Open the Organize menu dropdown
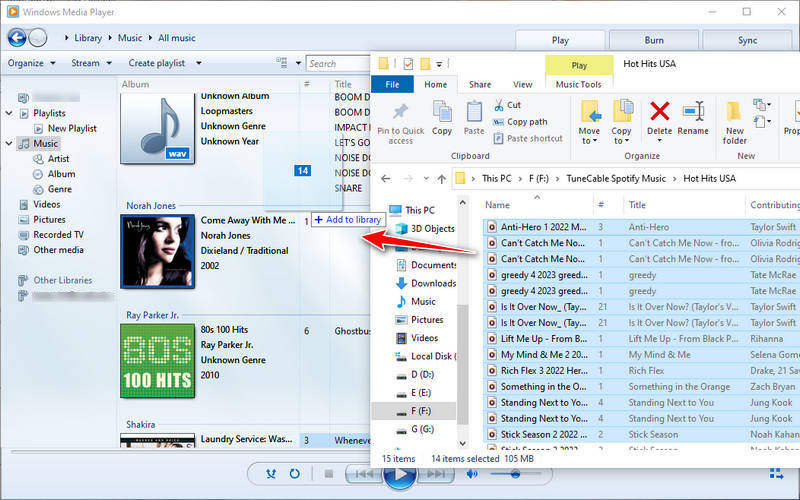Viewport: 800px width, 500px height. point(32,63)
